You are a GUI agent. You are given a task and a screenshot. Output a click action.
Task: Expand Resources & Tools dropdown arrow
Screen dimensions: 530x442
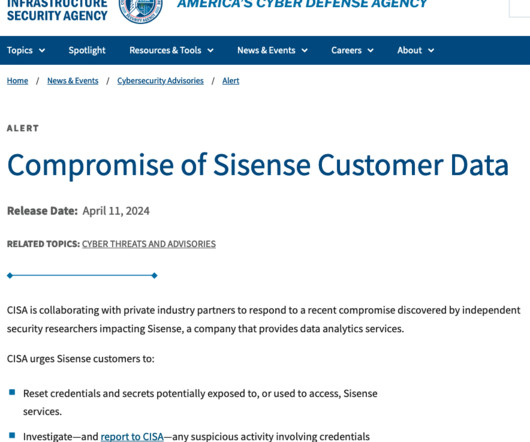(x=210, y=51)
